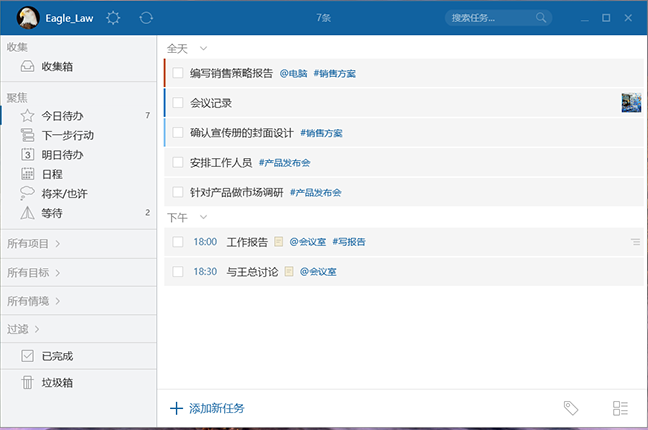
Task: Open the note icon on 工作报告 task
Action: pos(279,242)
